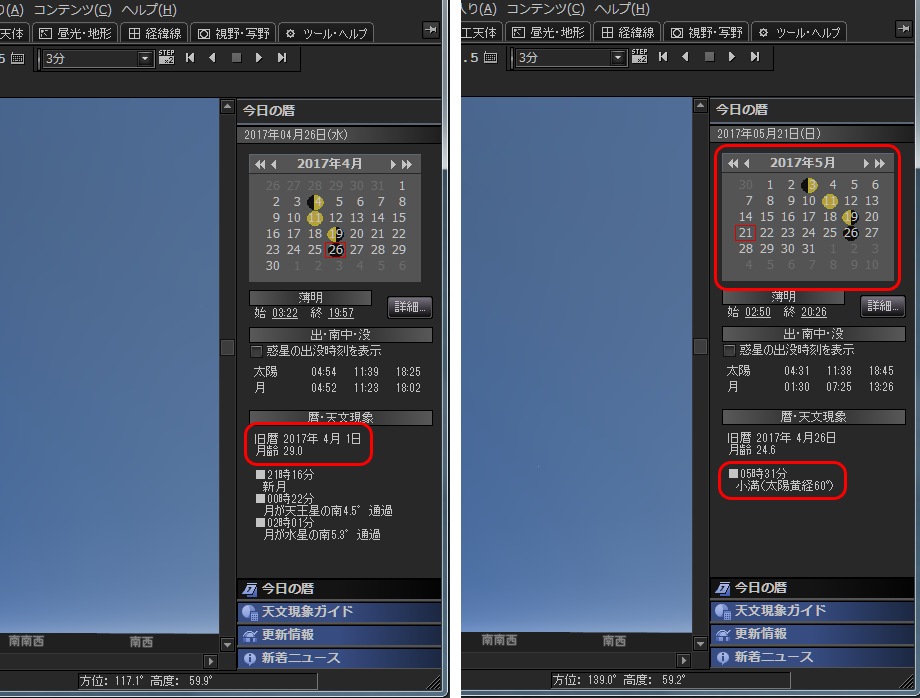
Task: Click play forward in the left window toolbar
Action: tap(259, 57)
